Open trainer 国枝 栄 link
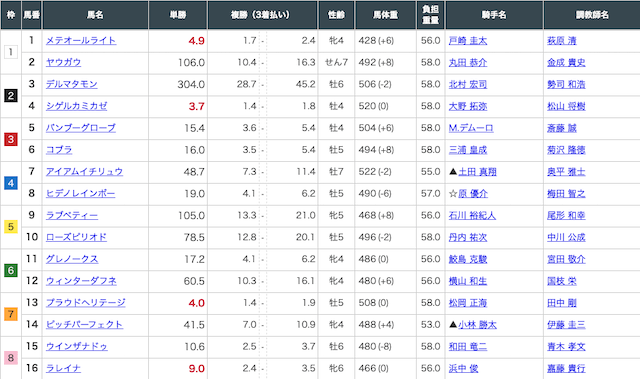 562,281
